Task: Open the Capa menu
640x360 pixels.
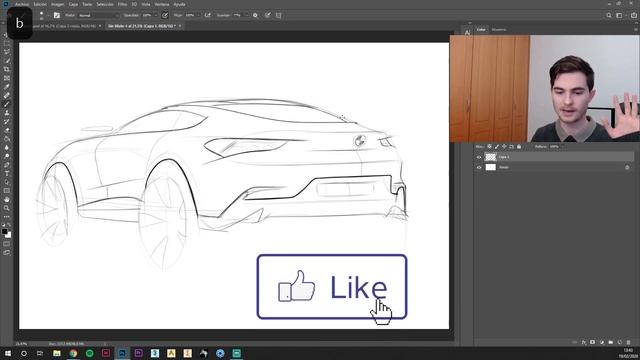Action: (73, 4)
